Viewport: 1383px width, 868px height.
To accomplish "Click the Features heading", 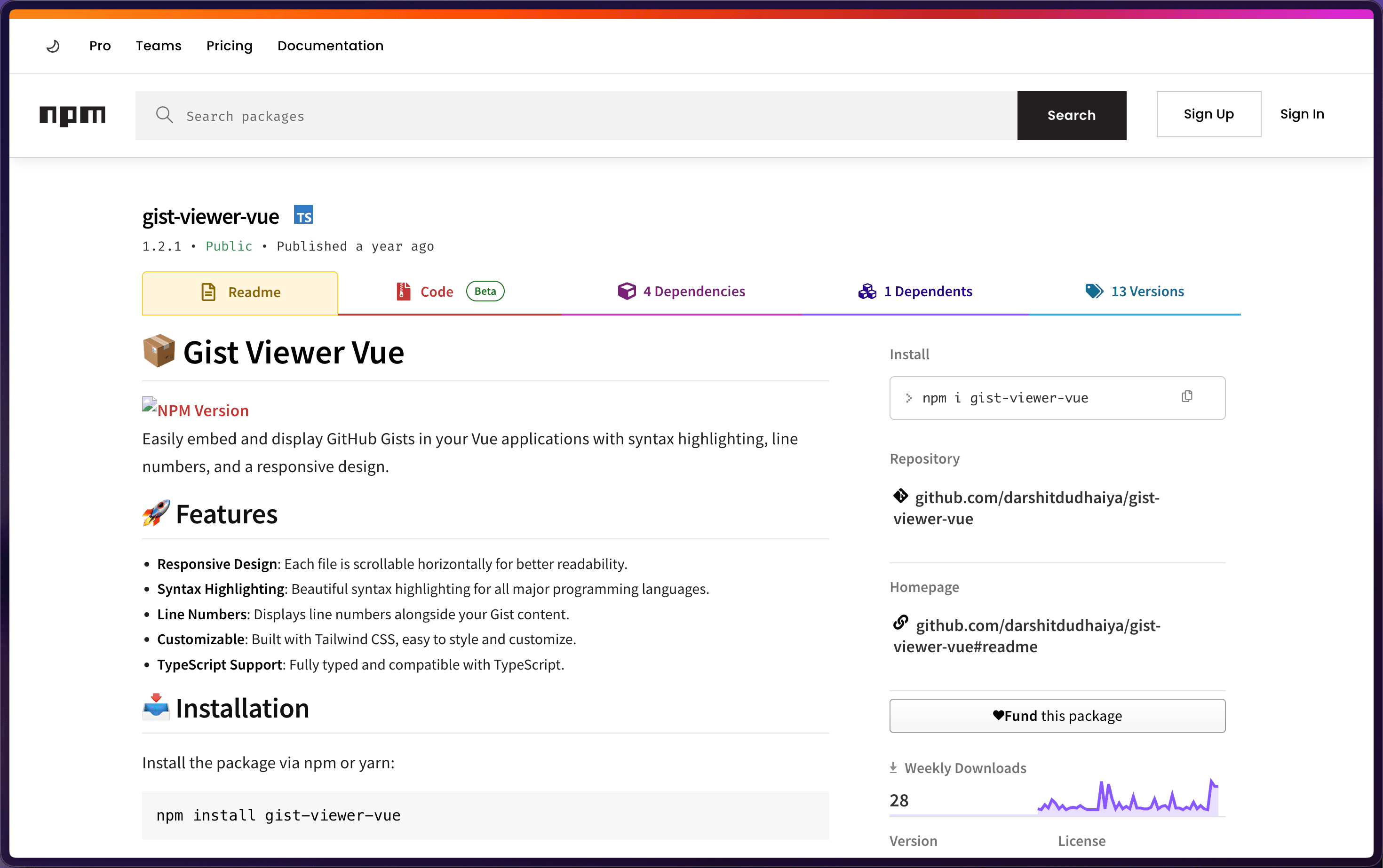I will tap(226, 514).
